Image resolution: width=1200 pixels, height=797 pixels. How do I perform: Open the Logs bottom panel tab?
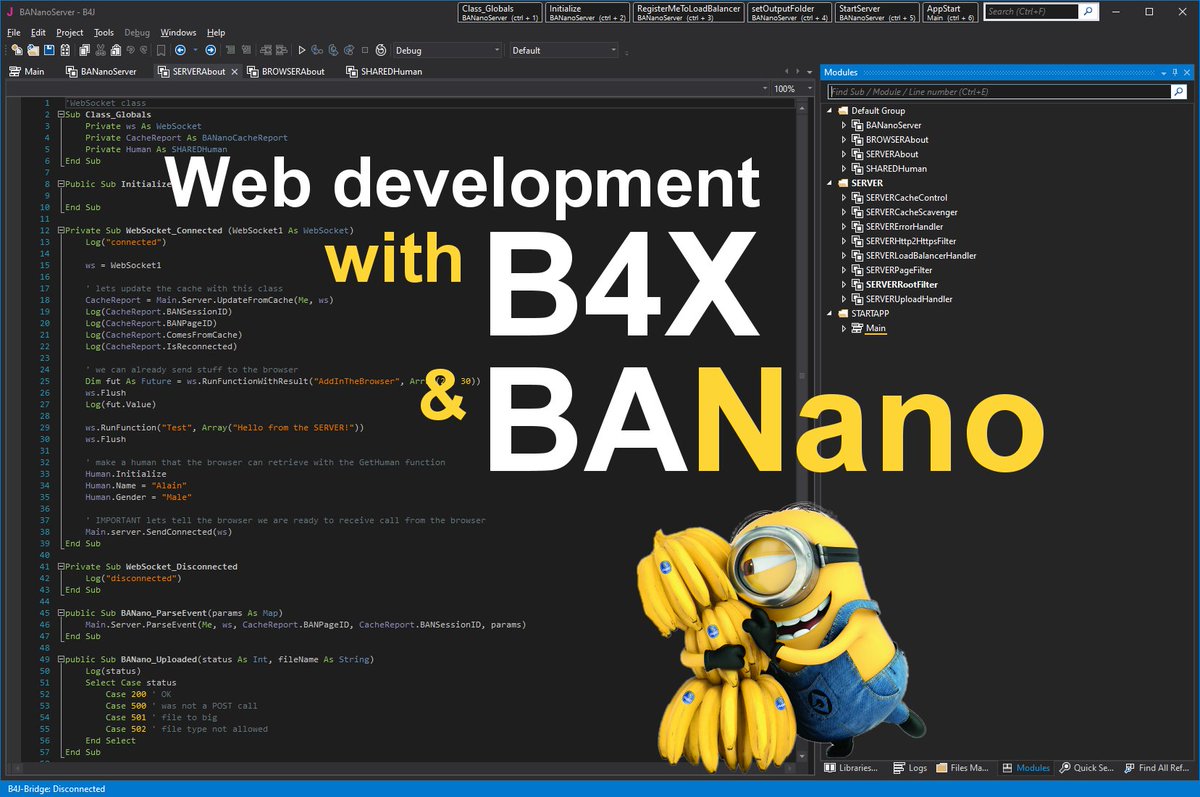pyautogui.click(x=910, y=768)
